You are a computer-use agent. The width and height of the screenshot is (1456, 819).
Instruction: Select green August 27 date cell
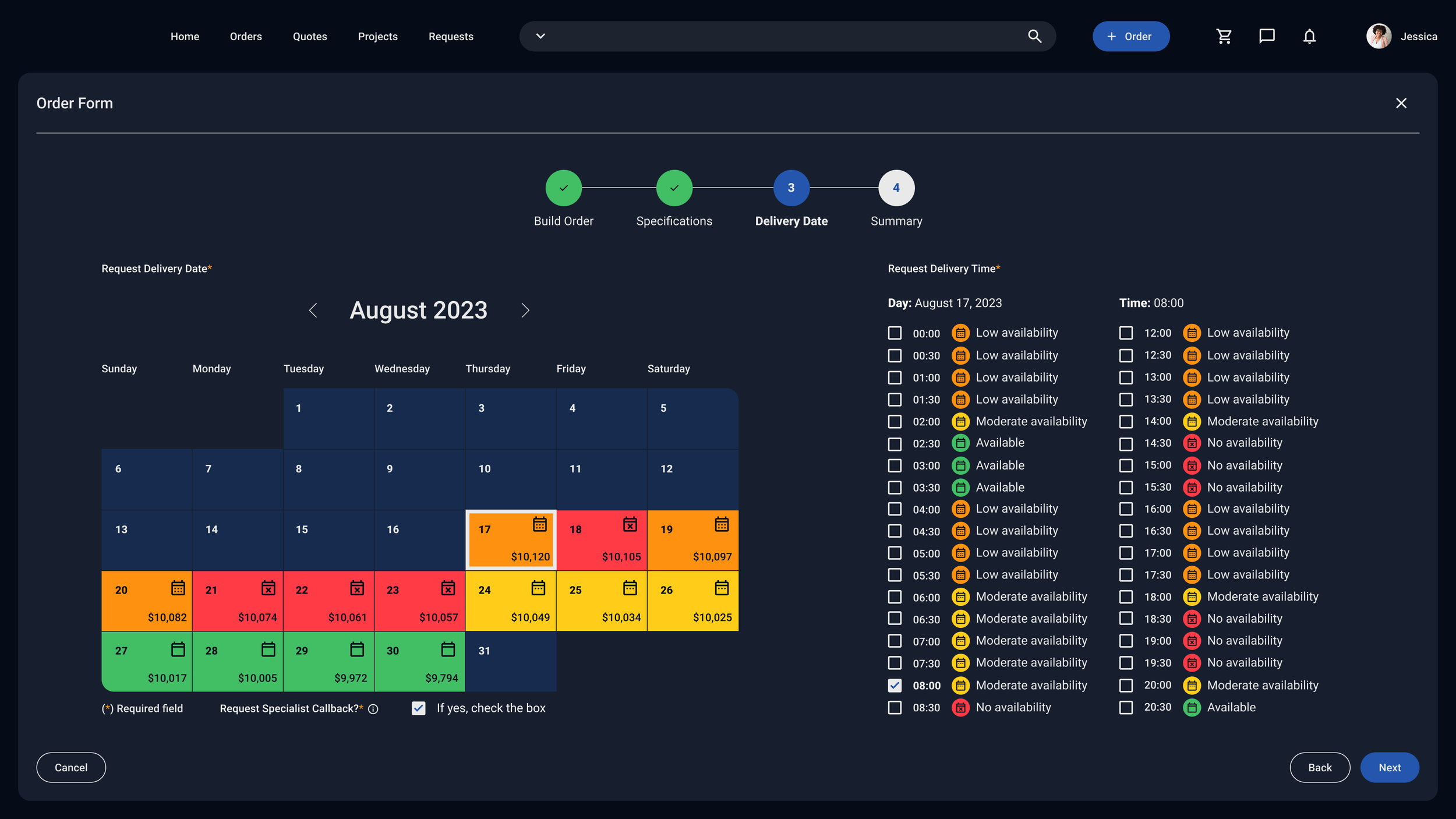point(147,662)
